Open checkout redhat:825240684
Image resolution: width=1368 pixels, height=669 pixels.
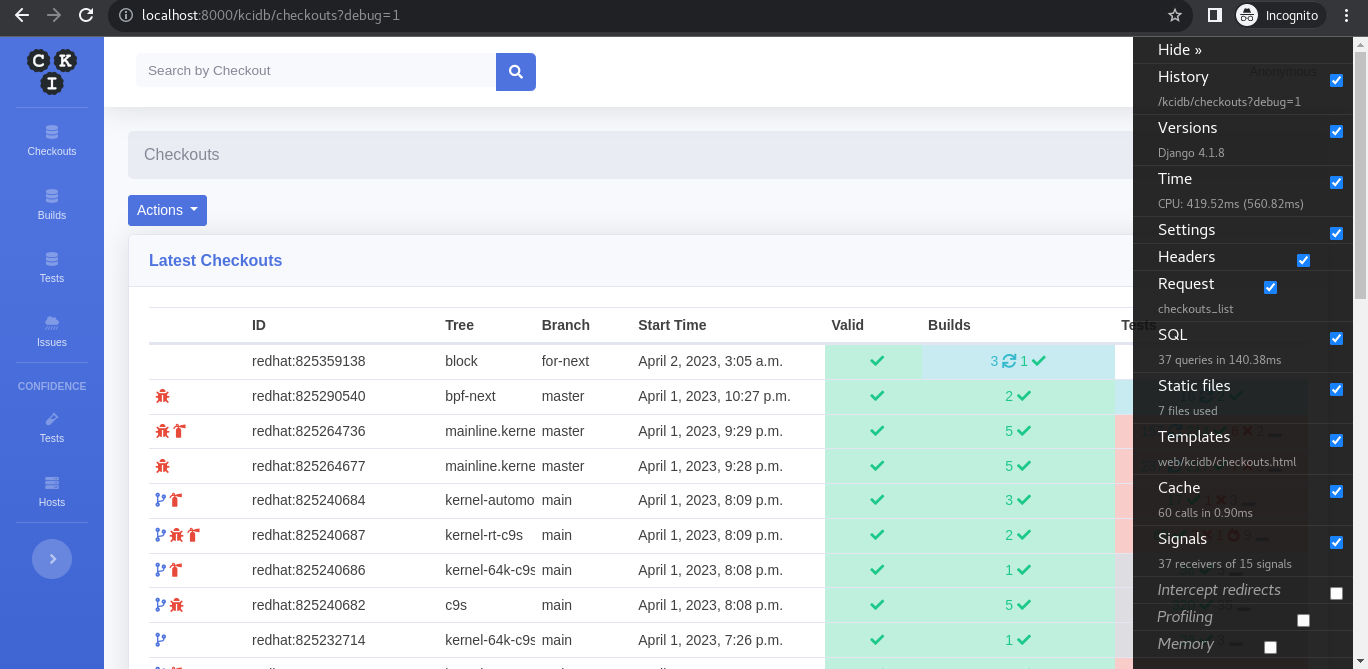[x=308, y=500]
